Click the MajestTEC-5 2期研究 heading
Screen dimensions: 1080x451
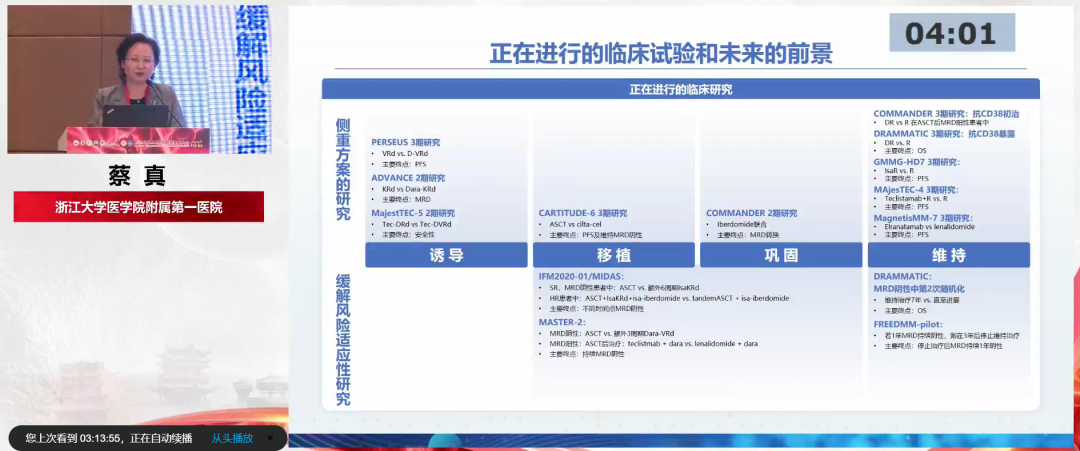tap(412, 213)
